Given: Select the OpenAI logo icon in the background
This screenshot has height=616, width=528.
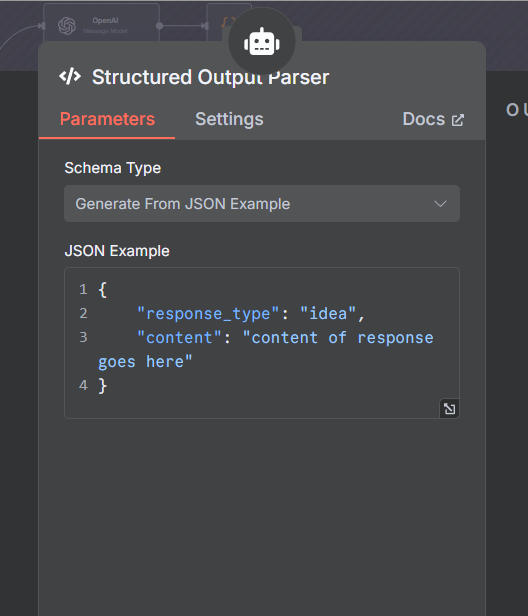Looking at the screenshot, I should pyautogui.click(x=67, y=26).
